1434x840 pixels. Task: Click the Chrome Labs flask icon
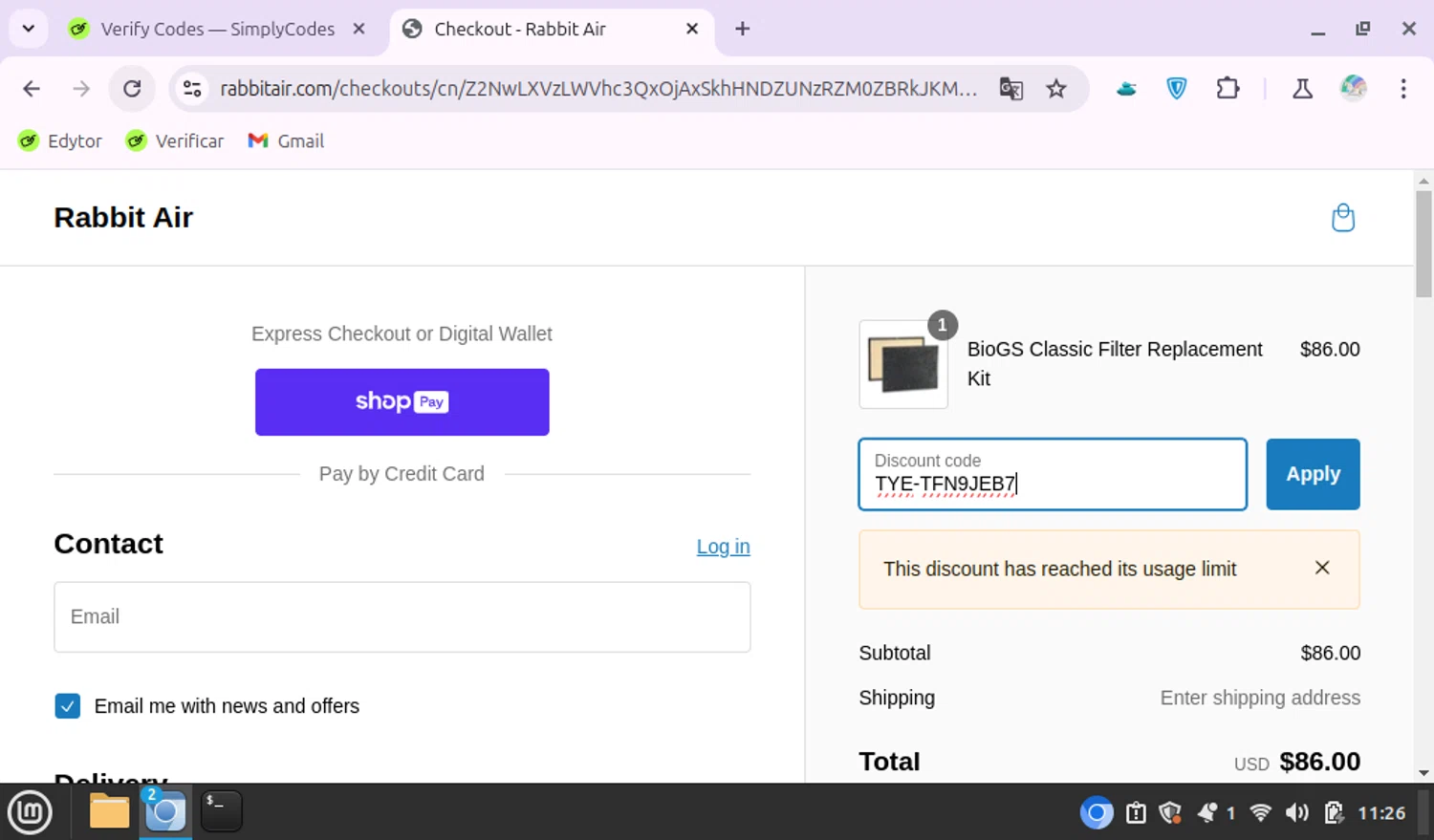1301,89
